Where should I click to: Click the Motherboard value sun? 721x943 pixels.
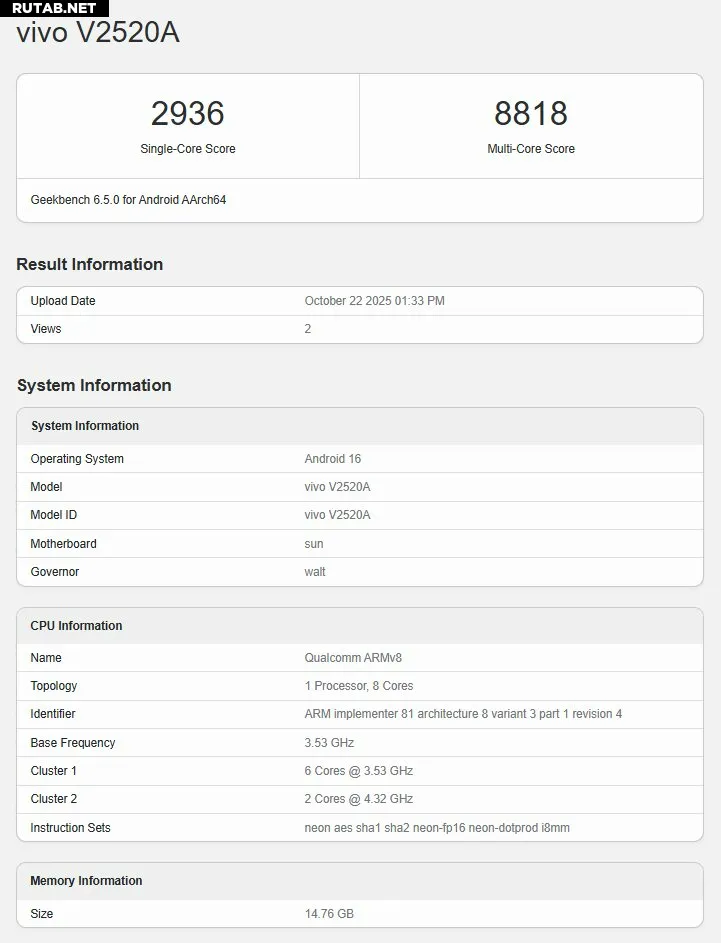pos(314,544)
